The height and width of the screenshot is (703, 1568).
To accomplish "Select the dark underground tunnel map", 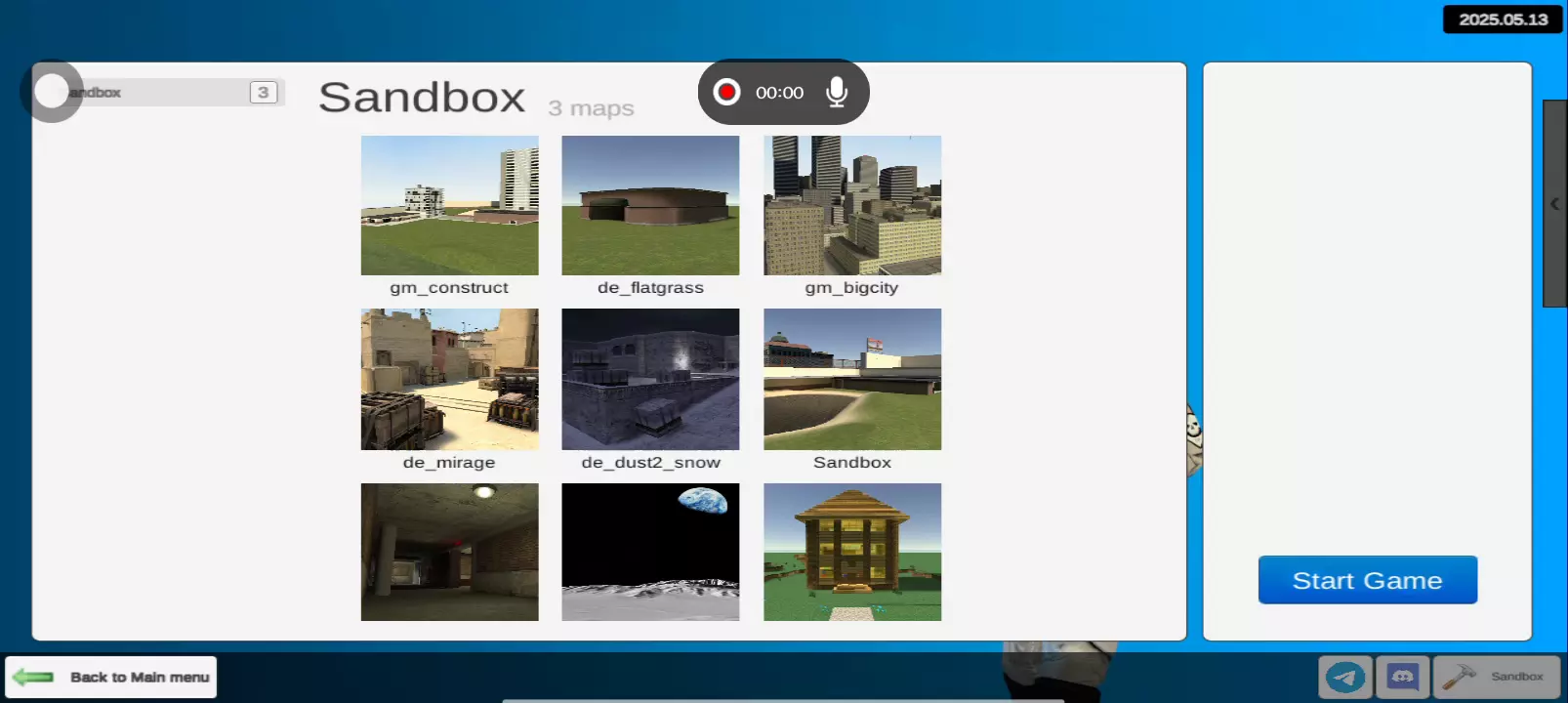I will click(x=449, y=552).
